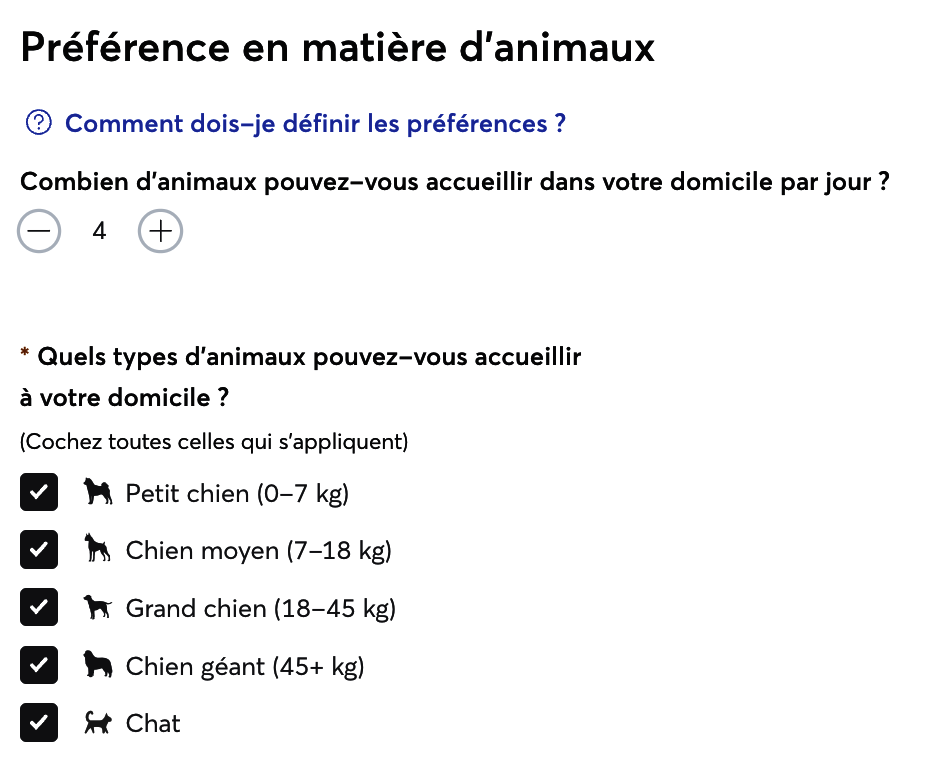Click the small dog silhouette icon

(98, 491)
